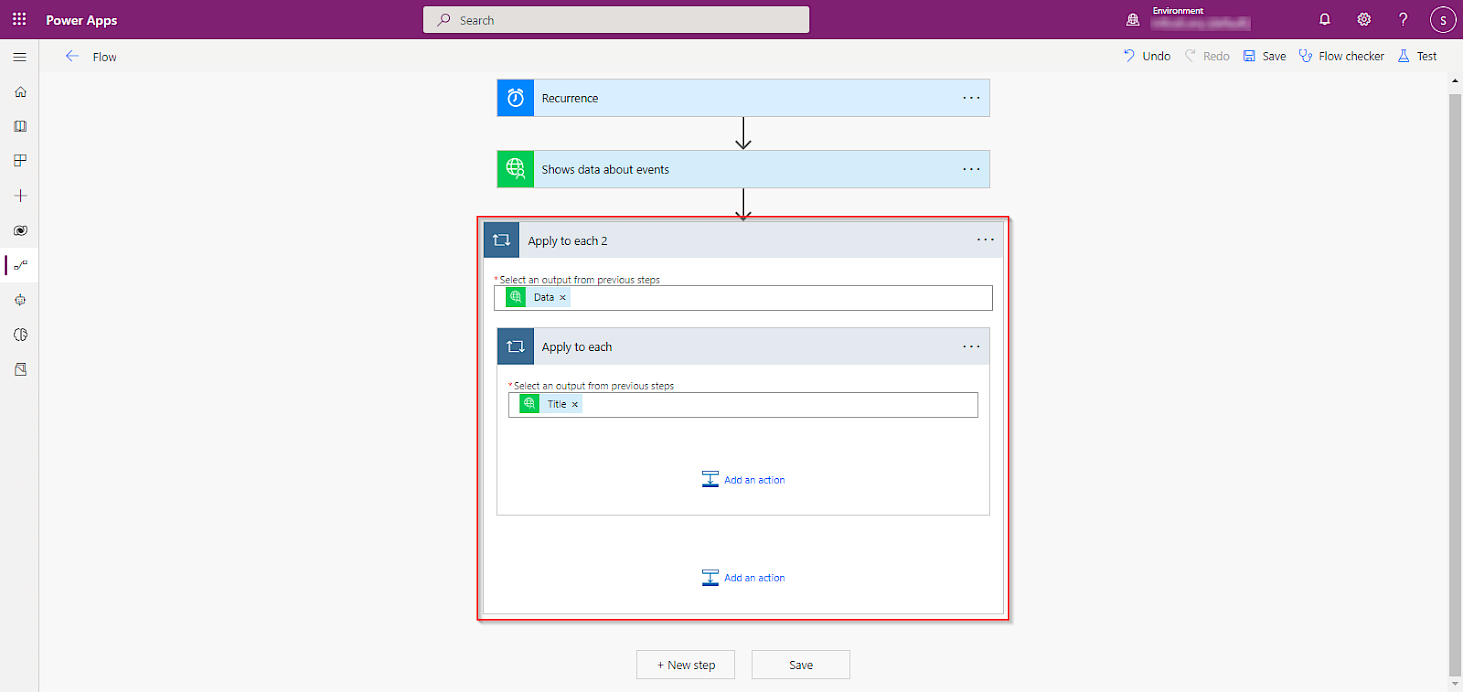The image size is (1463, 692).
Task: Add an action inside Apply to each 2
Action: [x=743, y=578]
